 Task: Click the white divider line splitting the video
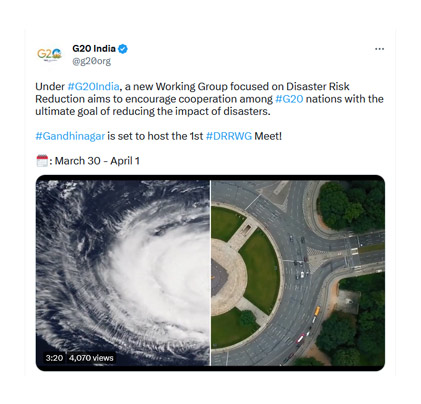click(210, 273)
